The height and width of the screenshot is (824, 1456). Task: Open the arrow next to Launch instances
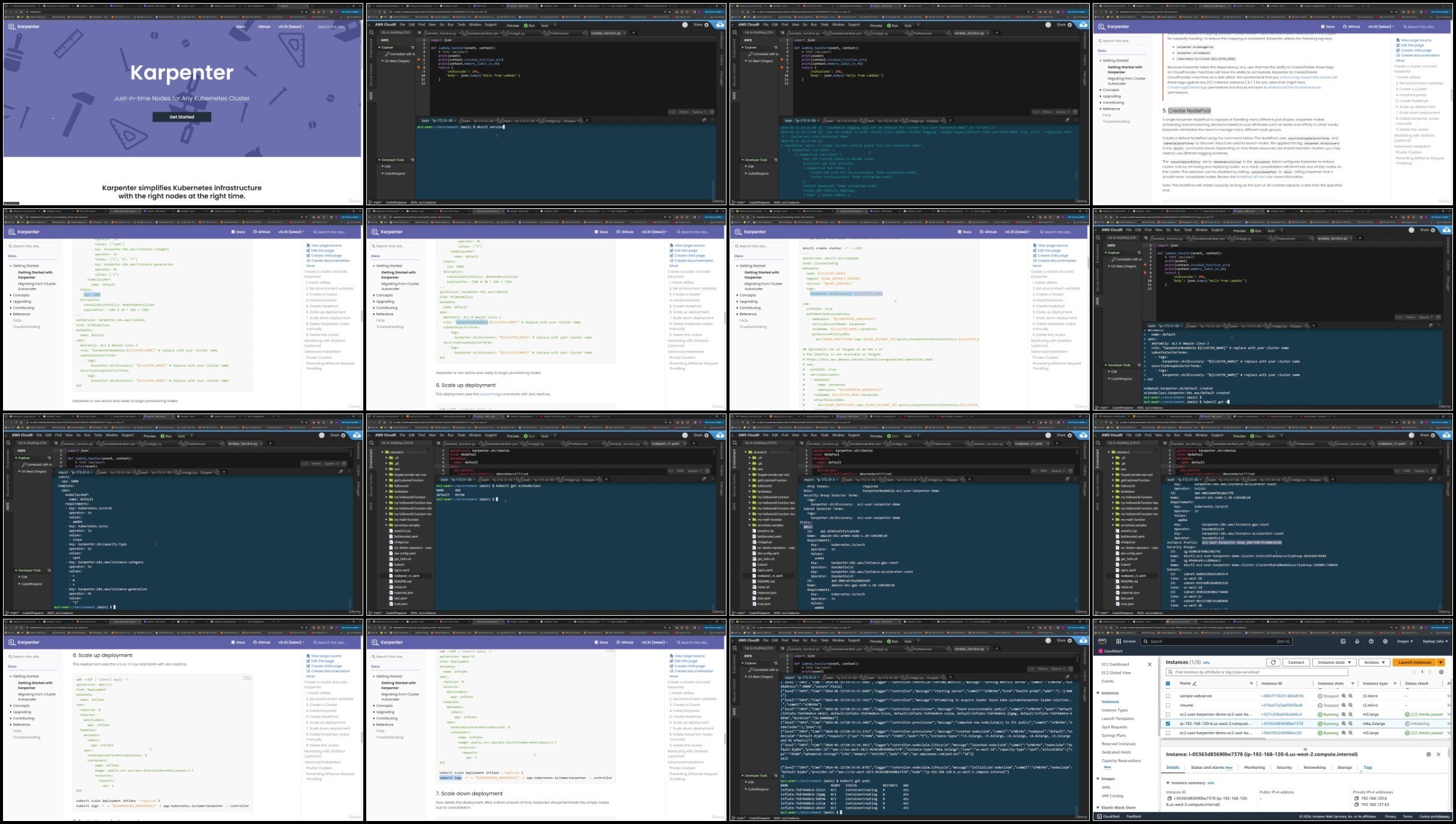(1440, 663)
